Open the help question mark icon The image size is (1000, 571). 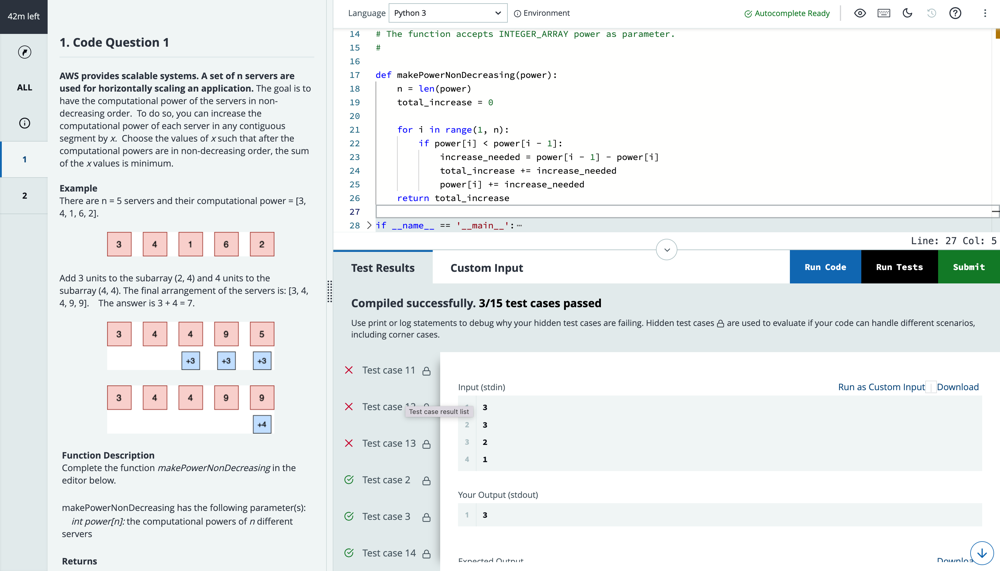pyautogui.click(x=955, y=13)
